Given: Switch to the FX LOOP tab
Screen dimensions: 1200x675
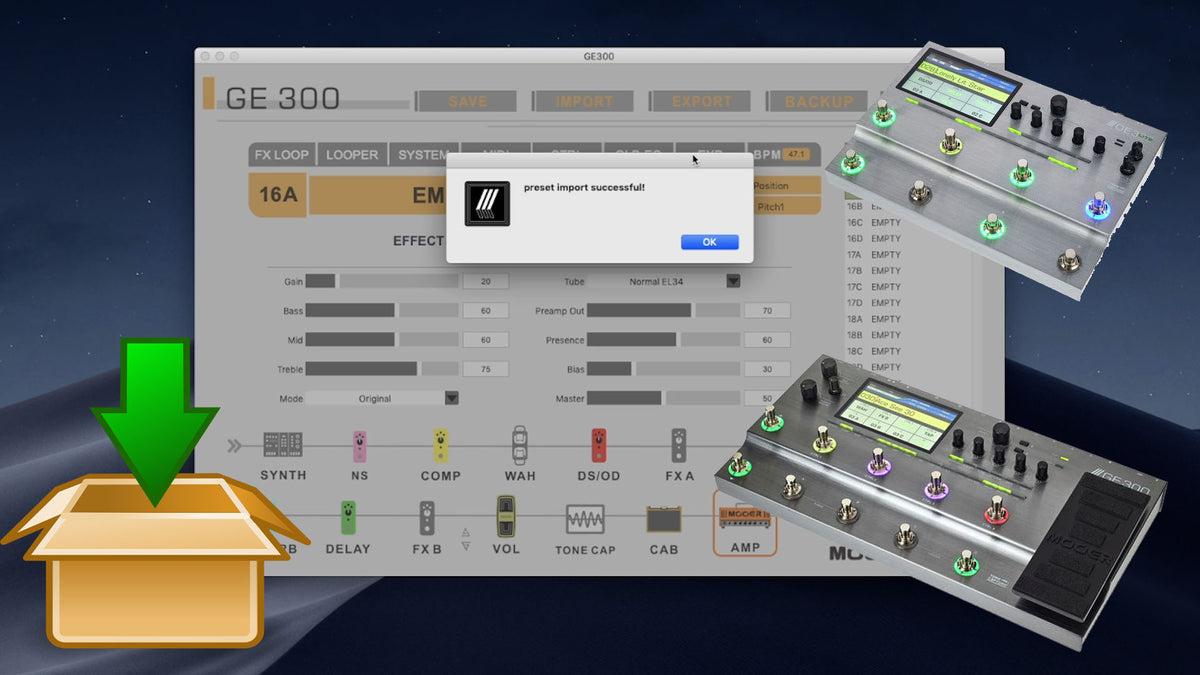Looking at the screenshot, I should click(x=282, y=155).
